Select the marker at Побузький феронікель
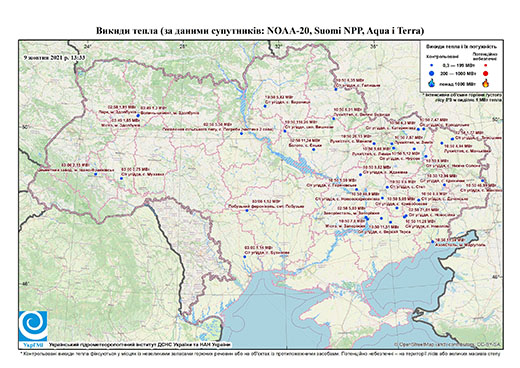The height and width of the screenshot is (368, 520). click(247, 211)
